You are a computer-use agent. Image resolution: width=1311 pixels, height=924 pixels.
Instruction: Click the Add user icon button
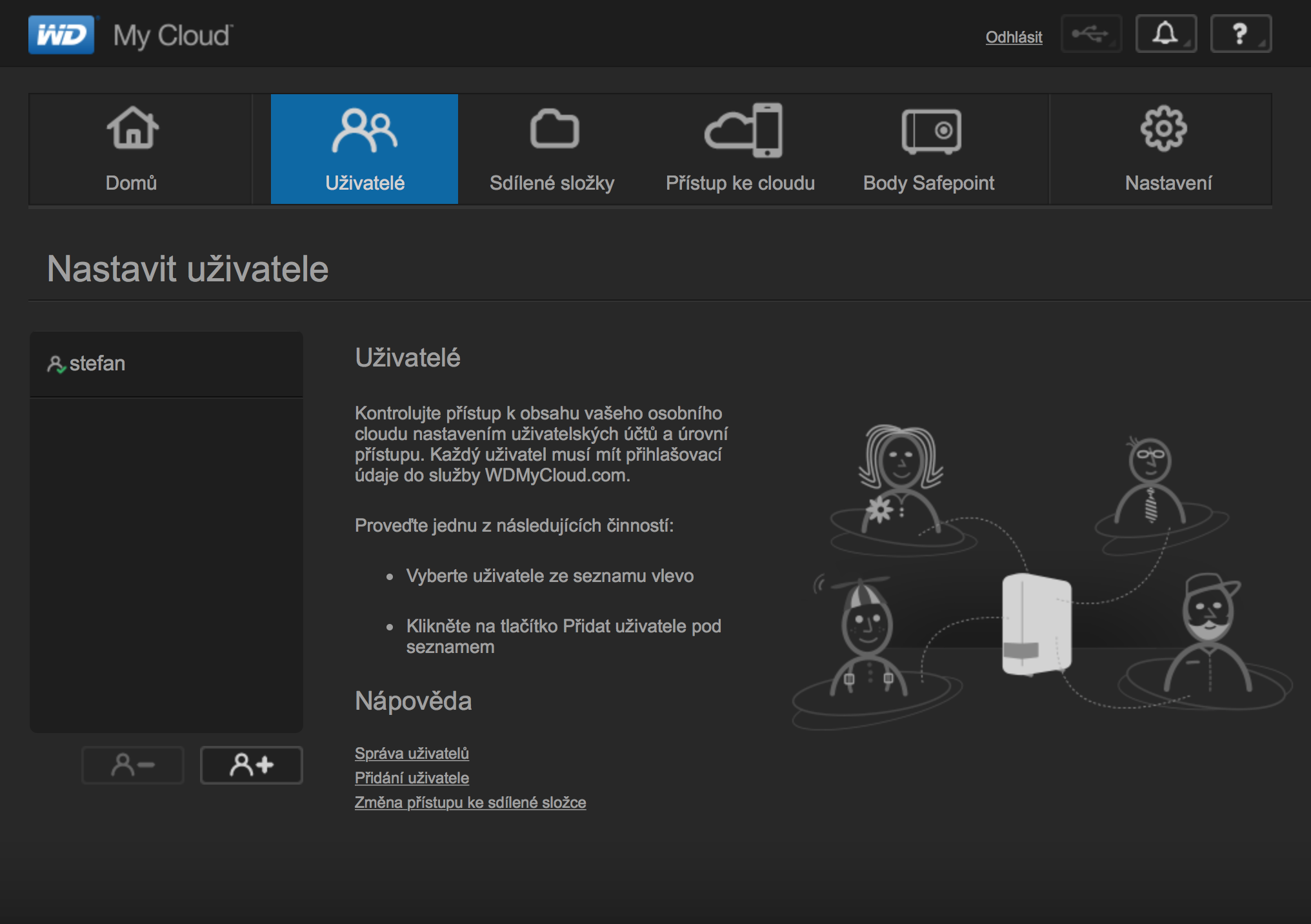click(x=252, y=765)
